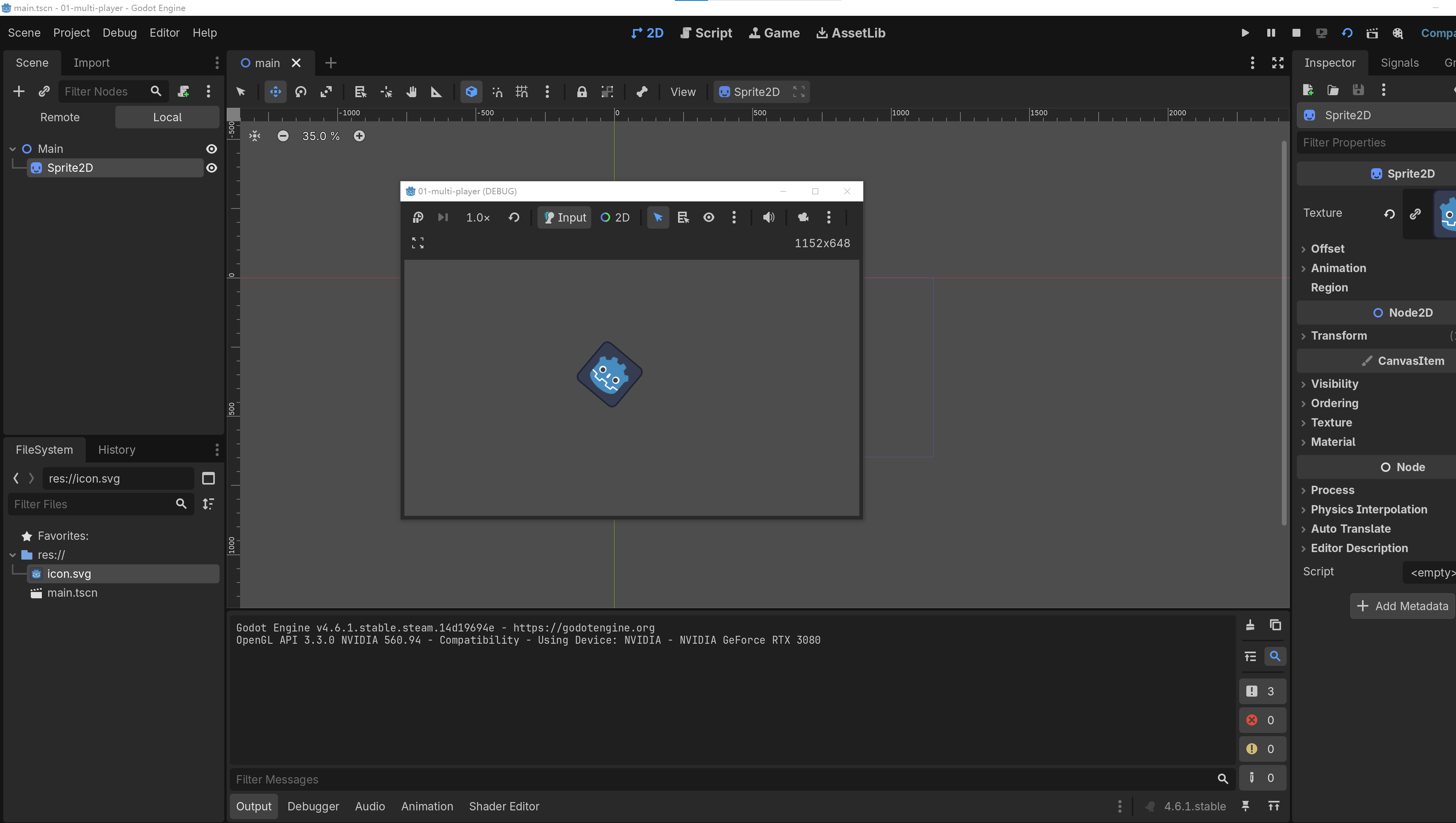The width and height of the screenshot is (1456, 823).
Task: Switch to the Debugger bottom tab
Action: [x=313, y=806]
